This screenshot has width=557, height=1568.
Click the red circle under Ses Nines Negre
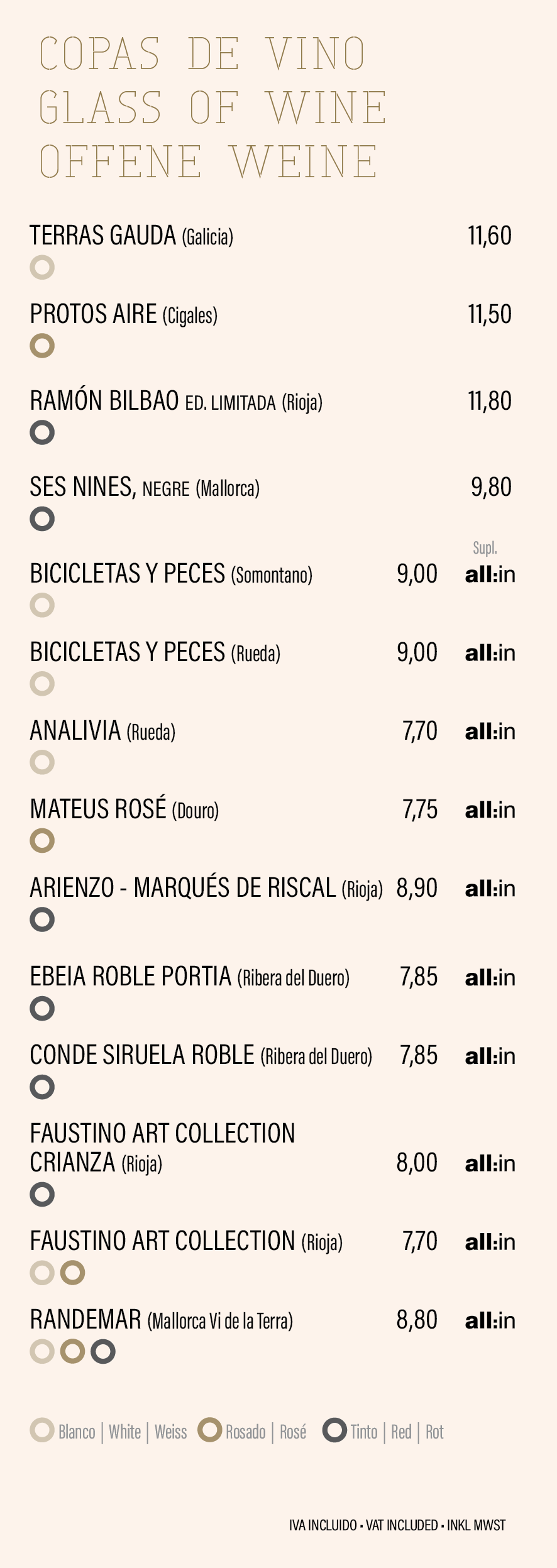tap(42, 518)
